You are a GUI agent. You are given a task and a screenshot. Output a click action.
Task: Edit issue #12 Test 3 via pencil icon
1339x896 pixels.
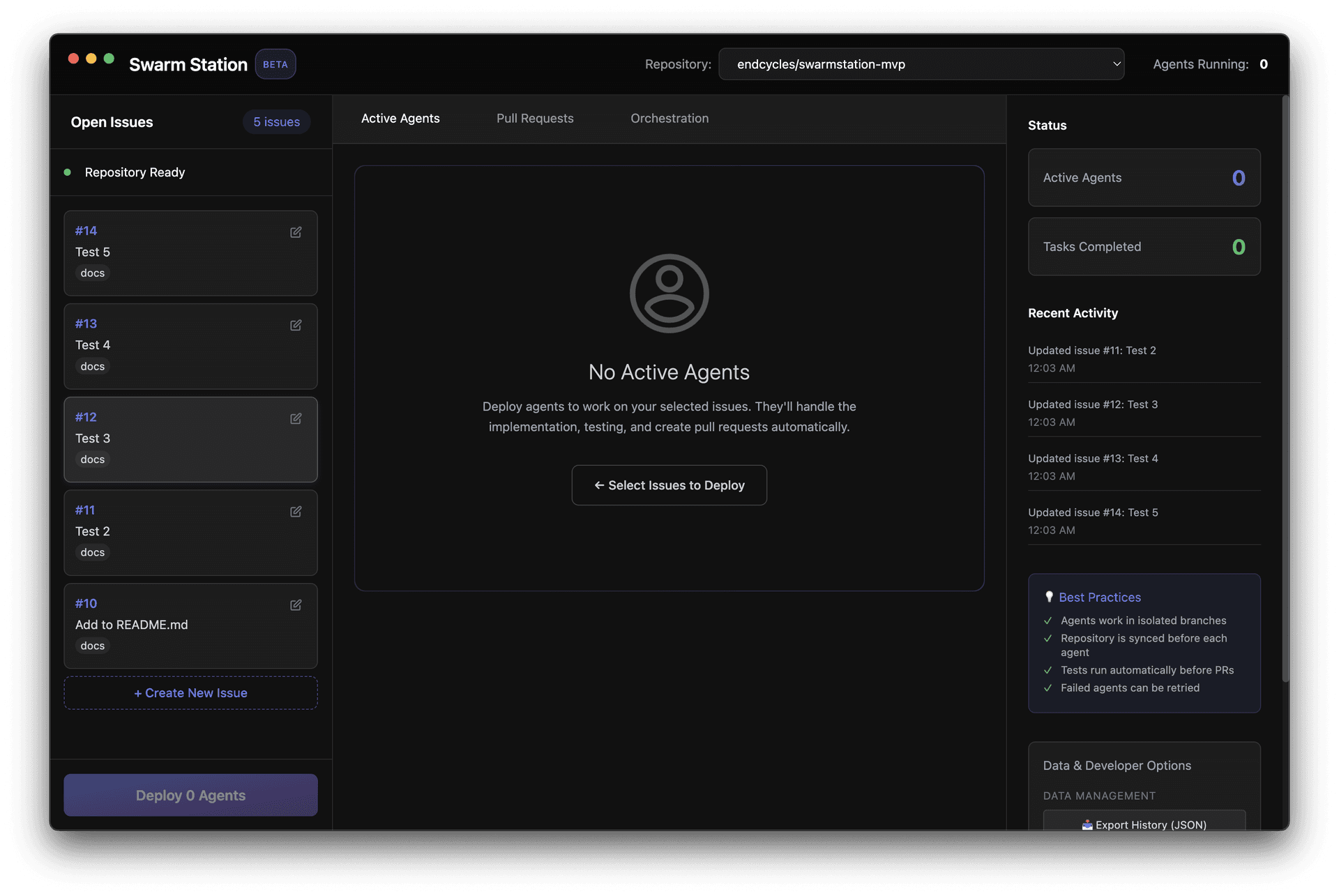pyautogui.click(x=296, y=418)
